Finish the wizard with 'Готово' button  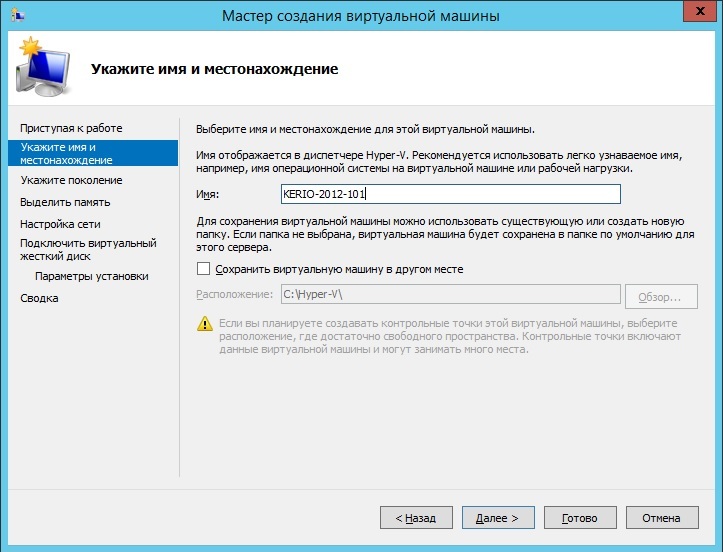[x=579, y=518]
